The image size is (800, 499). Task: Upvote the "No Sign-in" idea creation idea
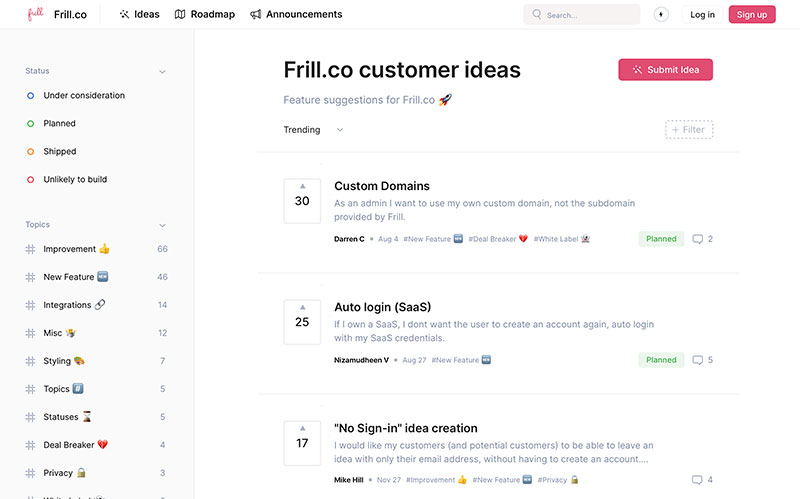pyautogui.click(x=302, y=443)
